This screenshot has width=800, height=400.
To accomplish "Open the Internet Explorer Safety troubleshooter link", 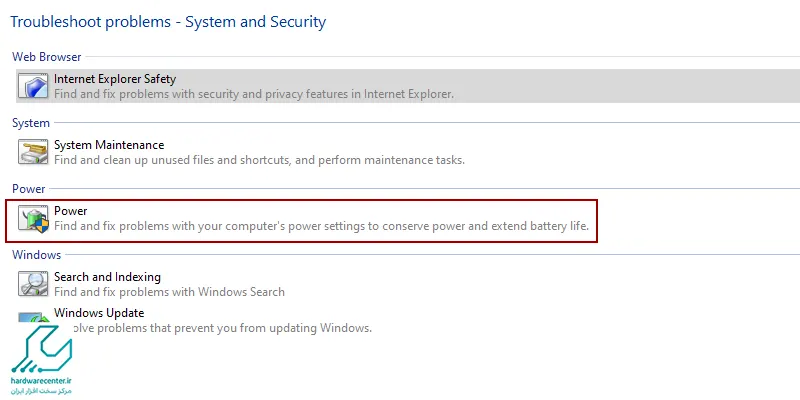I will coord(115,79).
